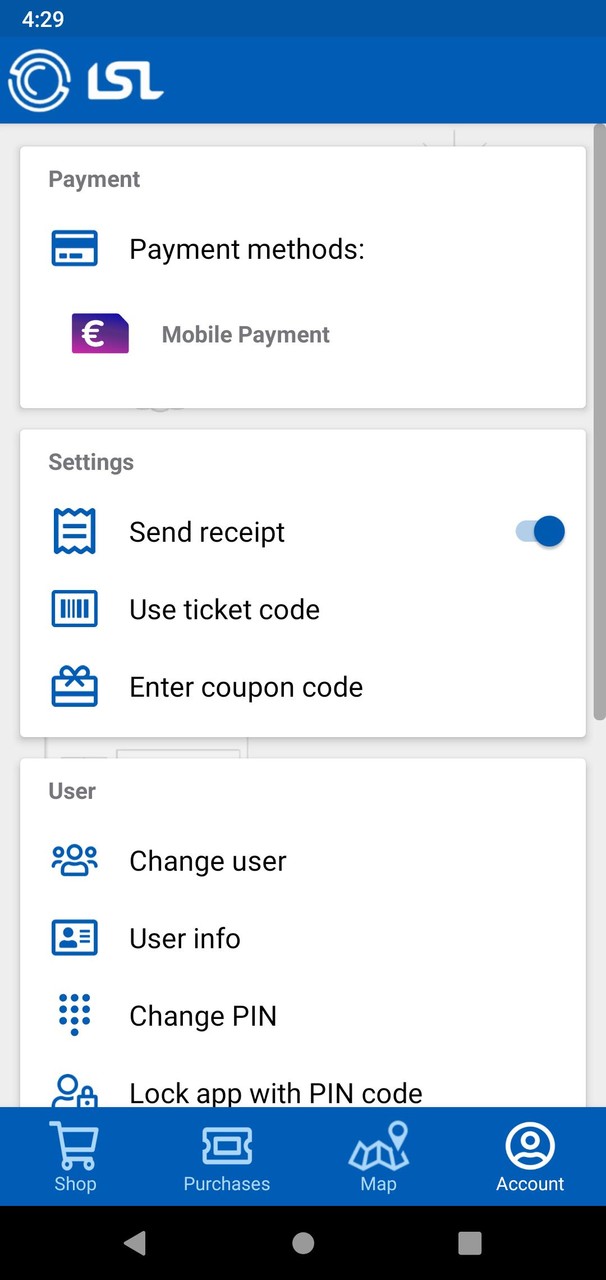This screenshot has height=1280, width=606.
Task: Open Use ticket code option
Action: (x=225, y=610)
